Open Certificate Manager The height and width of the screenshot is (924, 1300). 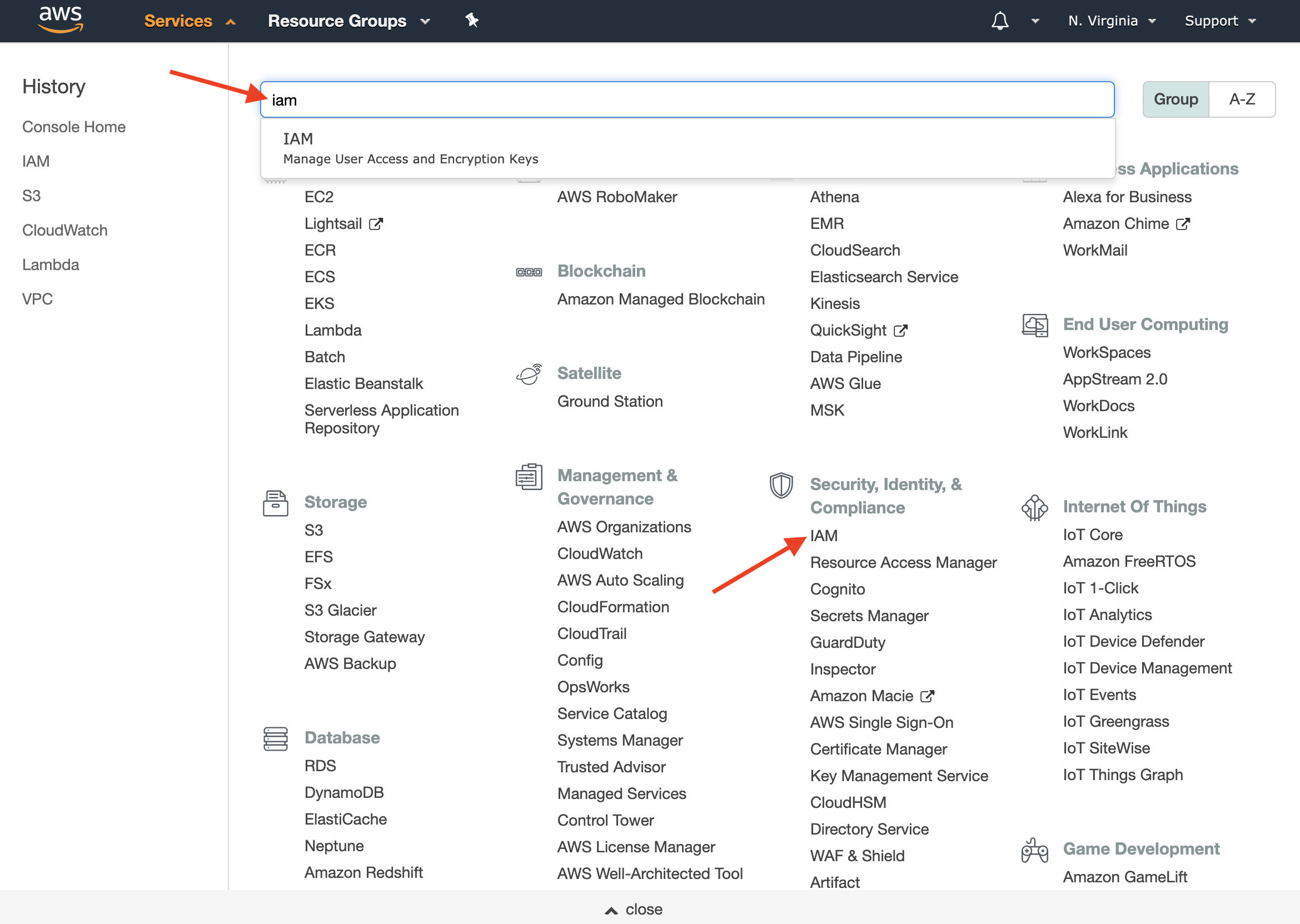[x=878, y=750]
